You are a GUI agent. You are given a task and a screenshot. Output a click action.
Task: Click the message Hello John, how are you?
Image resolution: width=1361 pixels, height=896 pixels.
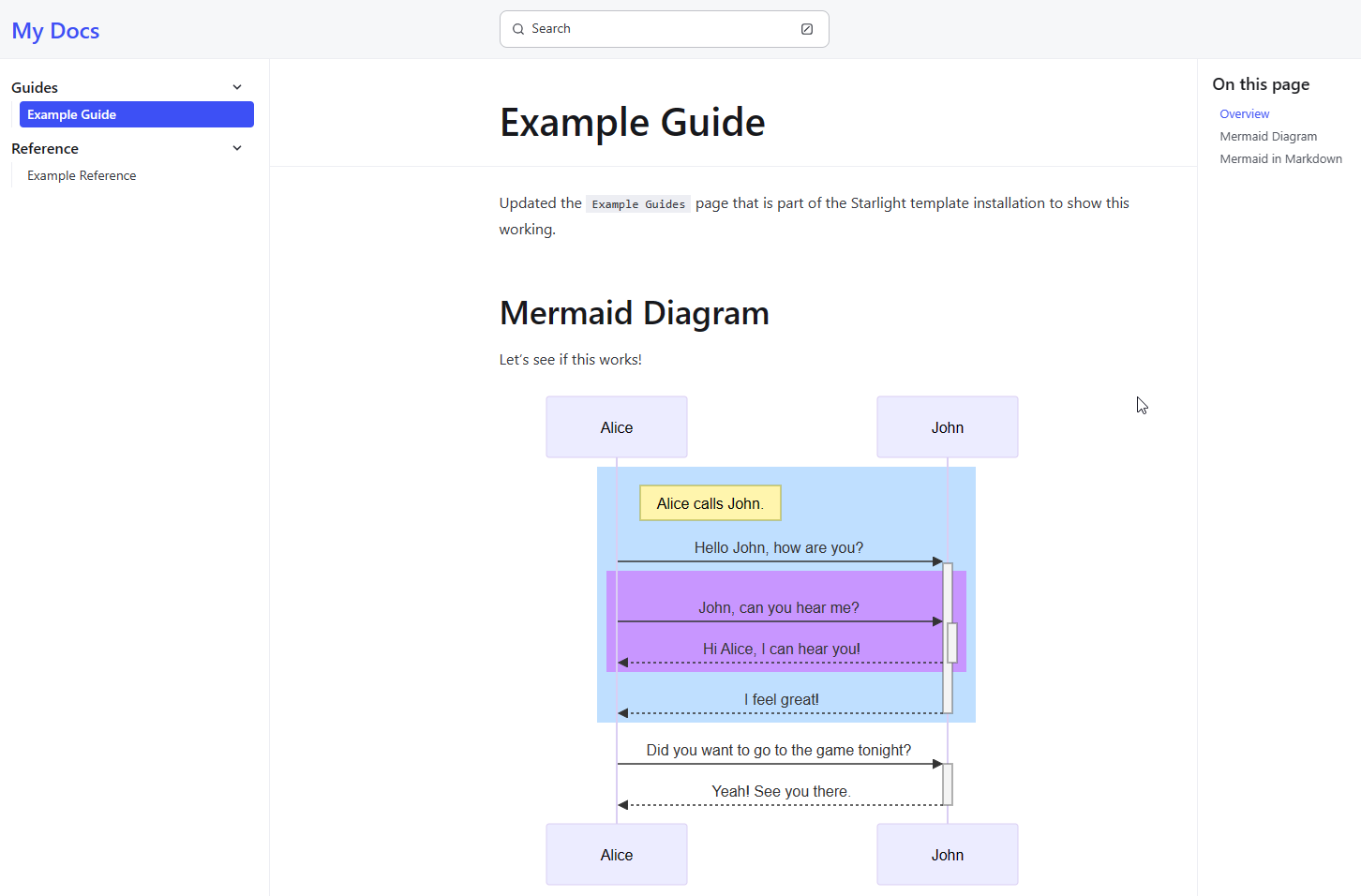pyautogui.click(x=779, y=547)
